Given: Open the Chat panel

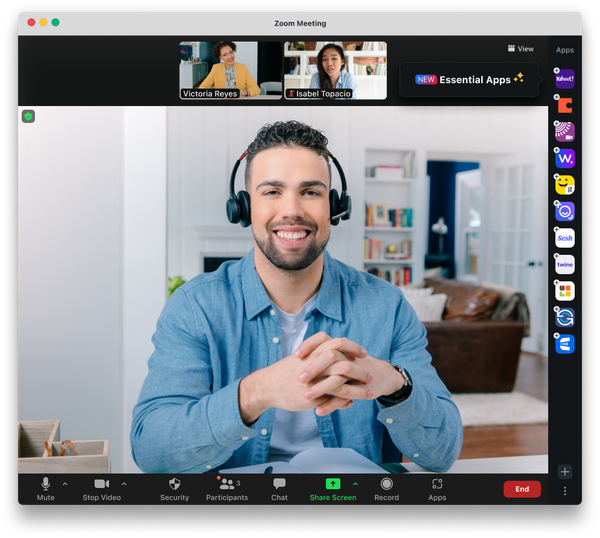Looking at the screenshot, I should tap(279, 489).
